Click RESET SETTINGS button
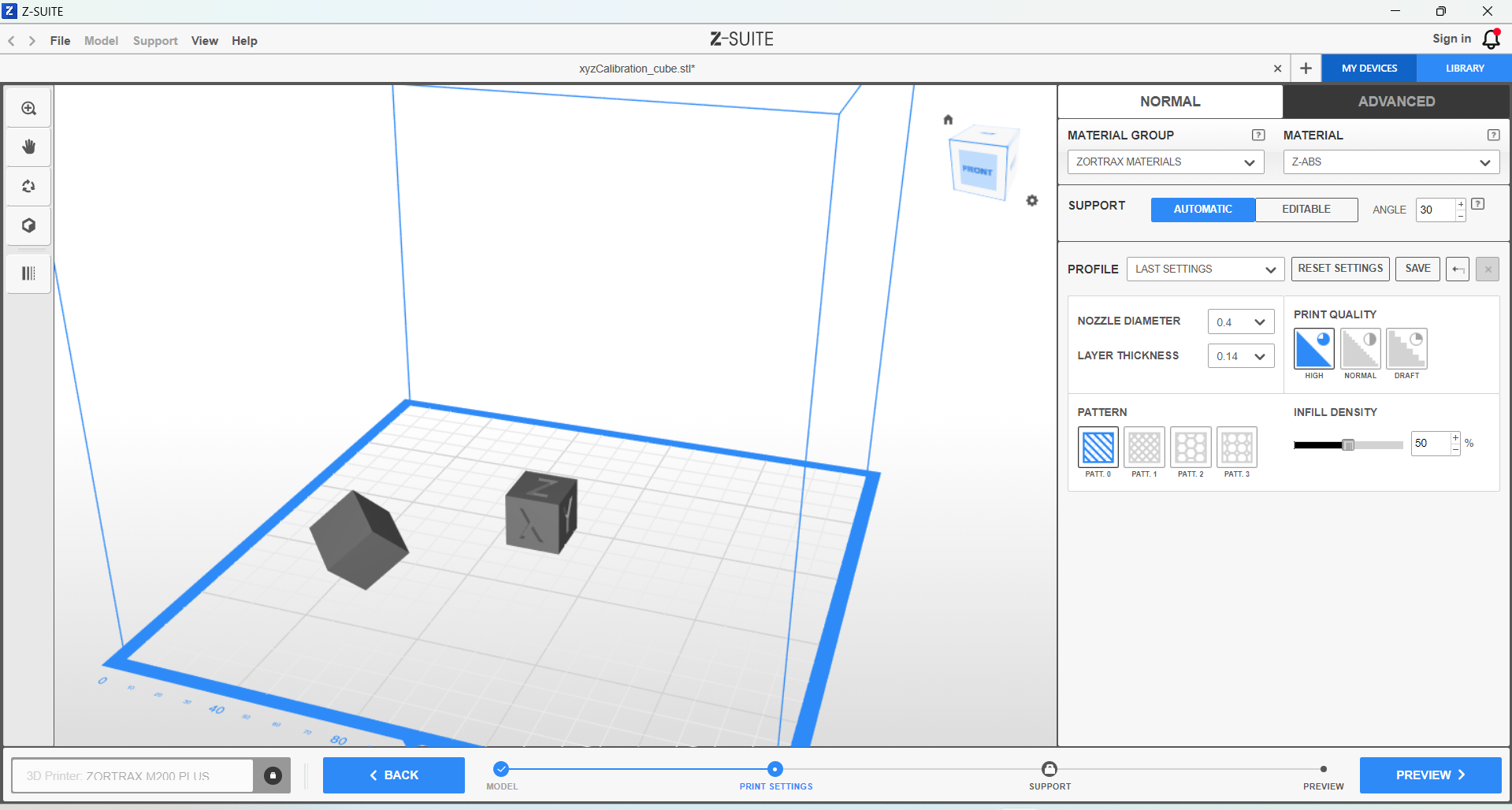 pyautogui.click(x=1340, y=269)
